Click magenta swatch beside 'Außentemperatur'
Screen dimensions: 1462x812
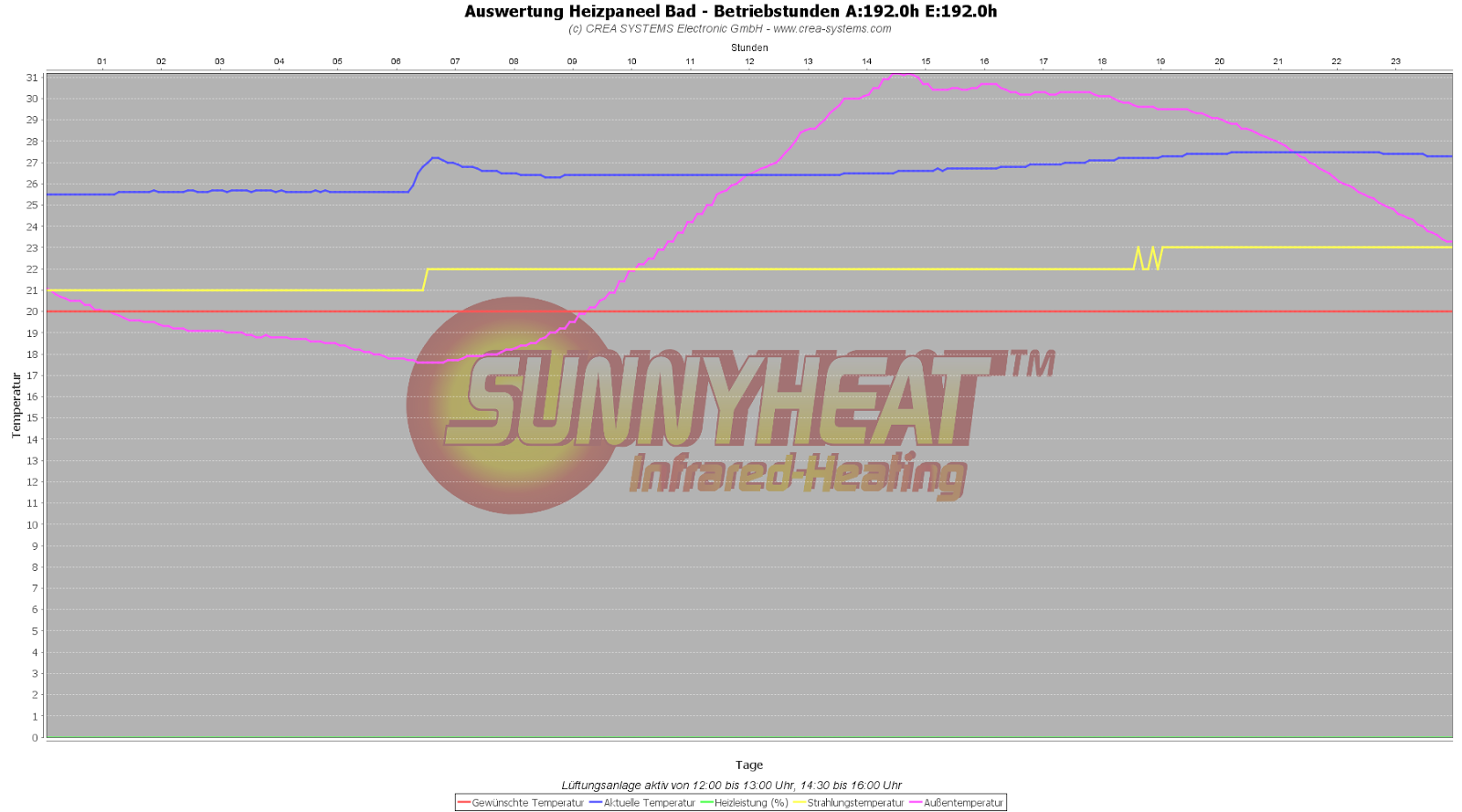tap(916, 803)
